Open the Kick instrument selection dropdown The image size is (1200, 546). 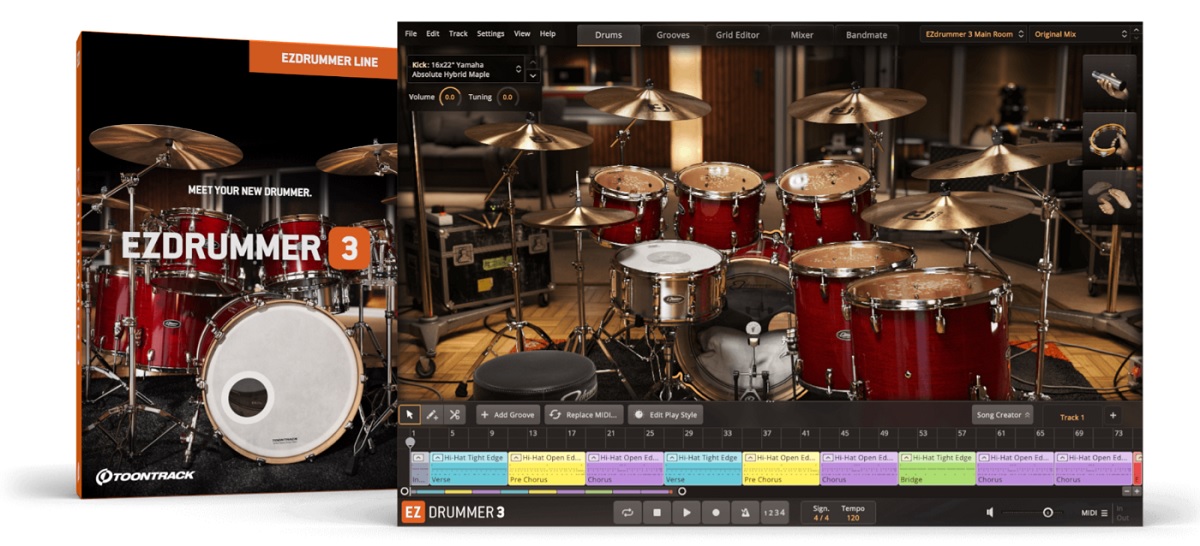coord(466,69)
